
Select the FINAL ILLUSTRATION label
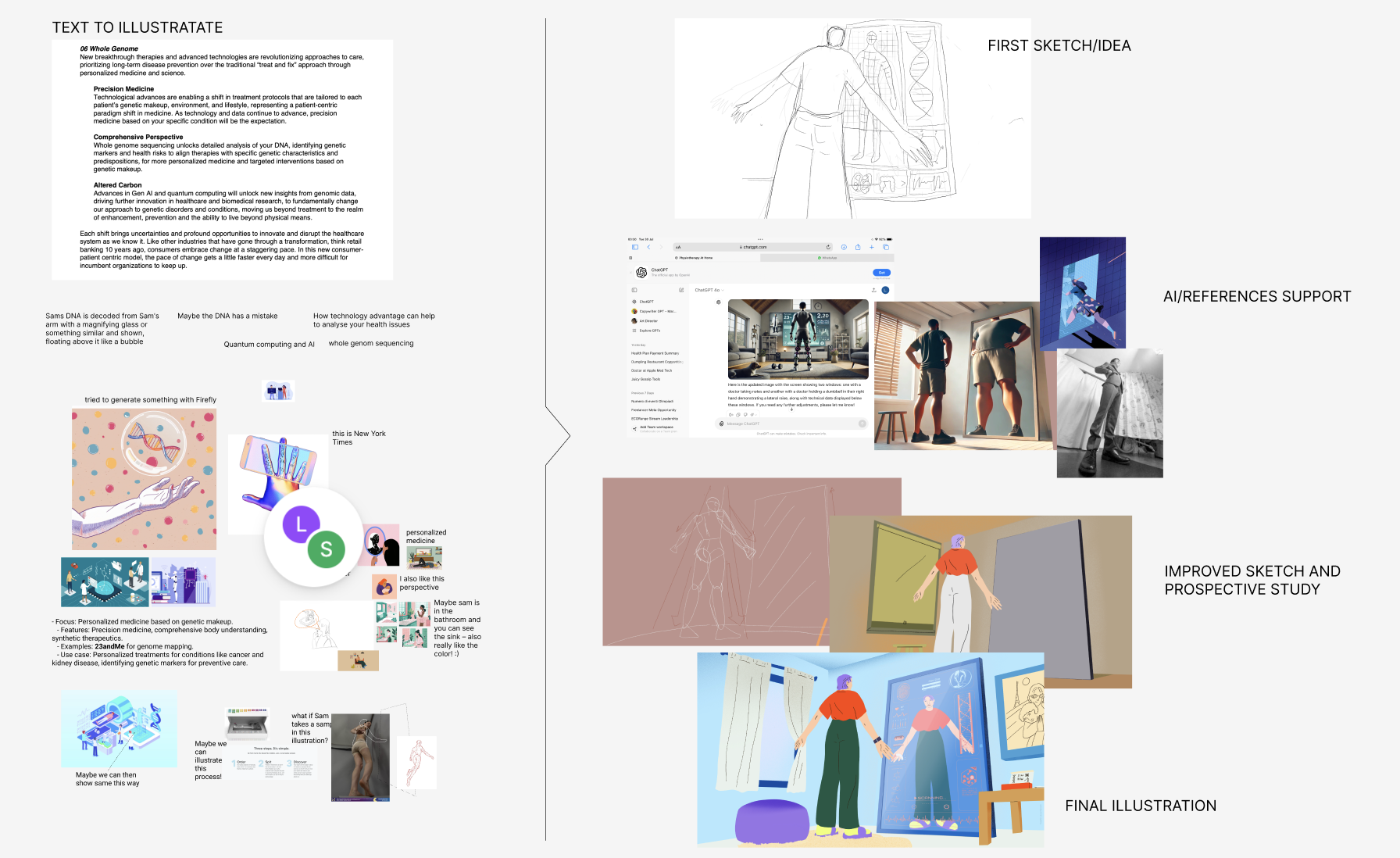[1141, 806]
